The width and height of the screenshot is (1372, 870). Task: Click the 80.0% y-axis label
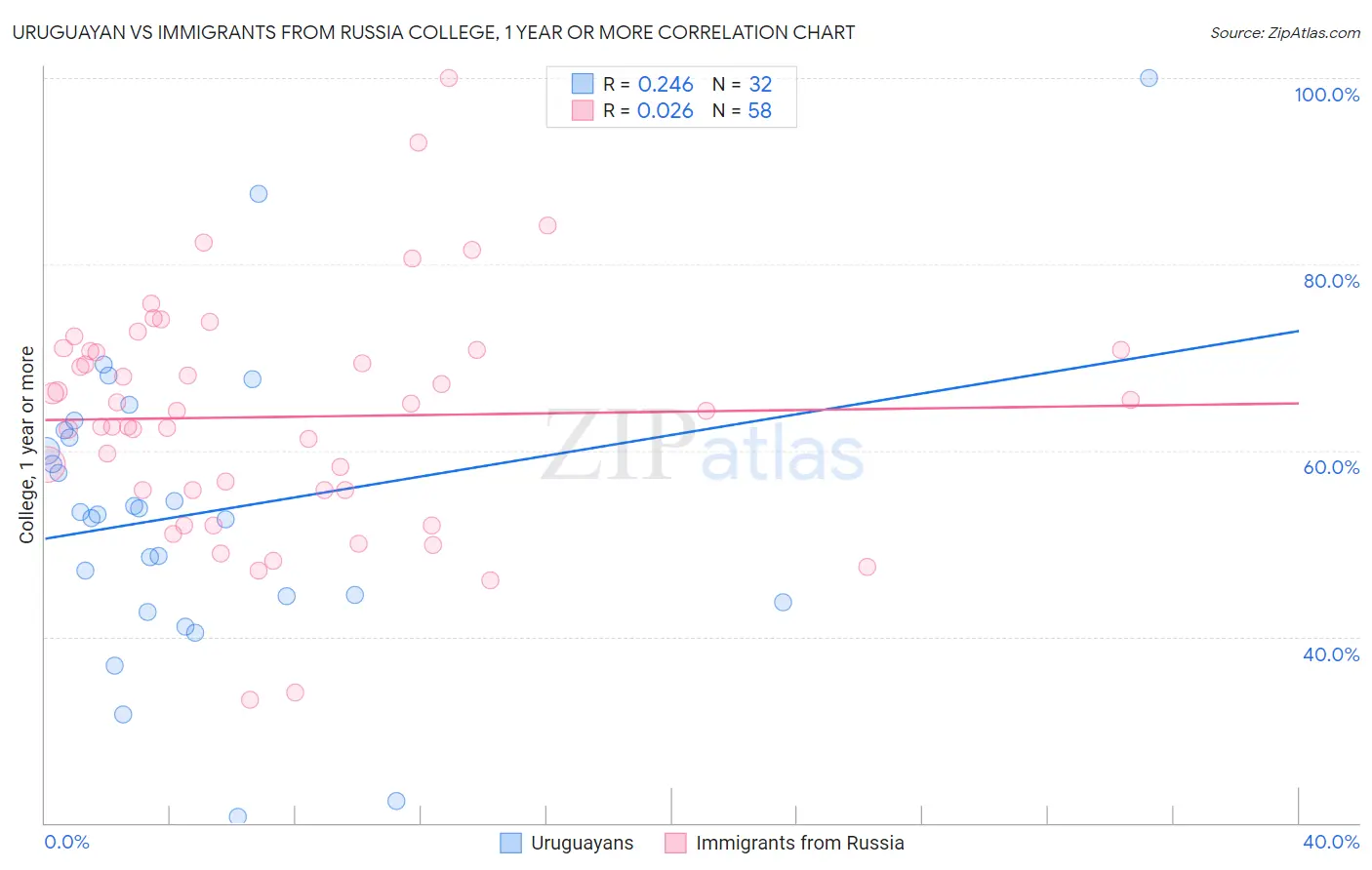[1331, 281]
